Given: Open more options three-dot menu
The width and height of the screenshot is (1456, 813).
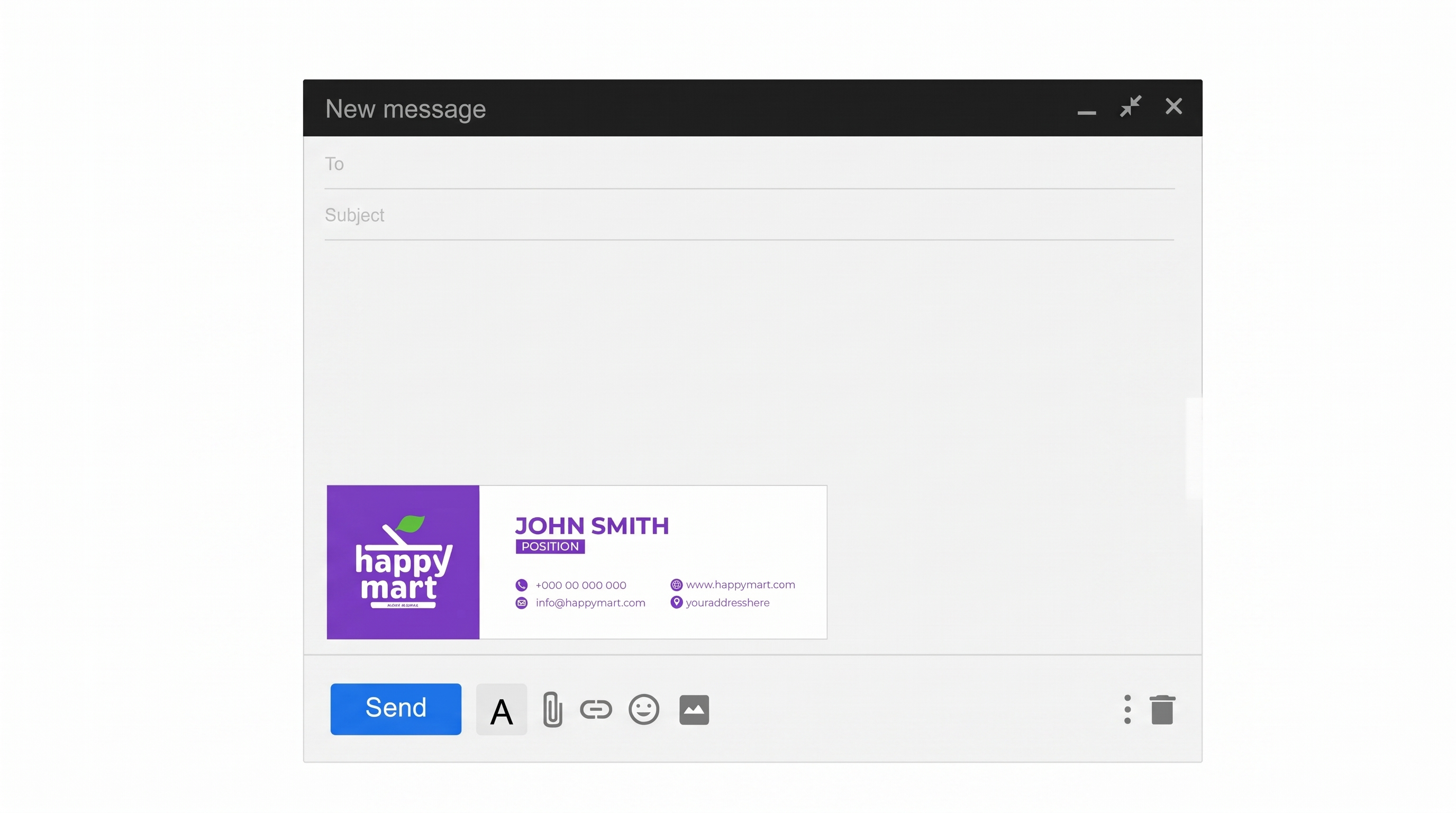Looking at the screenshot, I should [x=1127, y=709].
